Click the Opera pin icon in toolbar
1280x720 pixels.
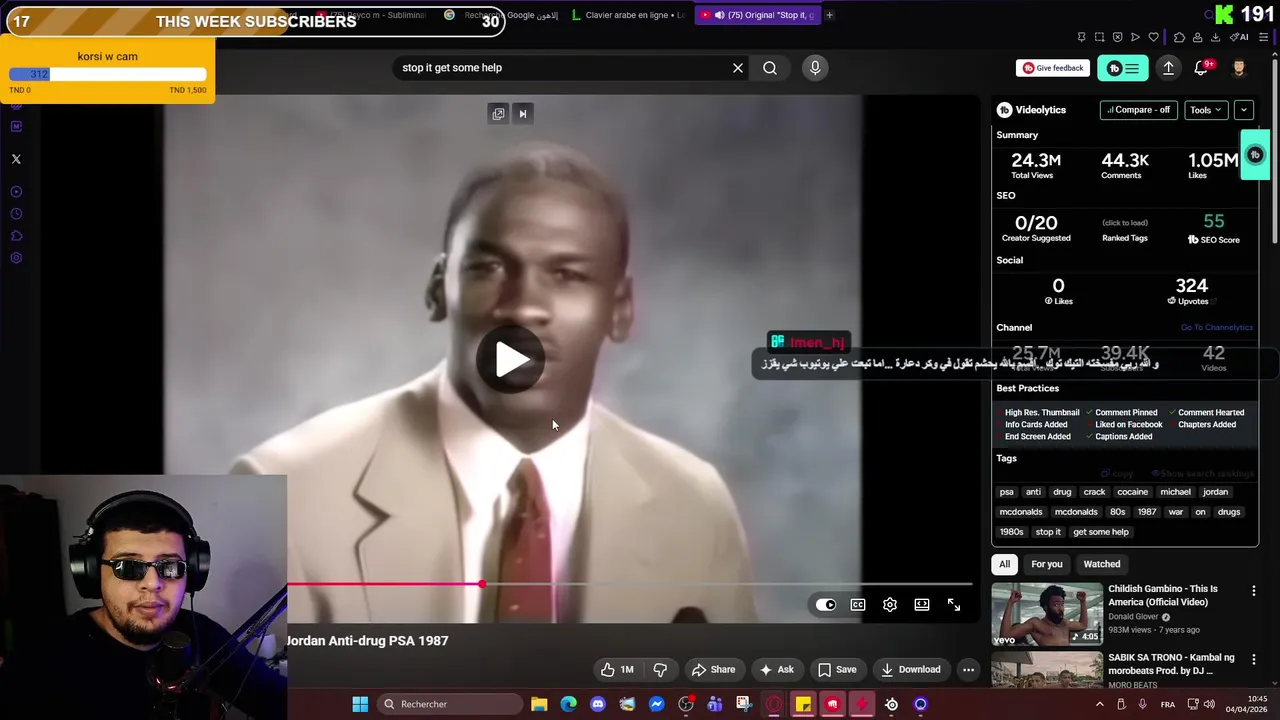click(1081, 37)
